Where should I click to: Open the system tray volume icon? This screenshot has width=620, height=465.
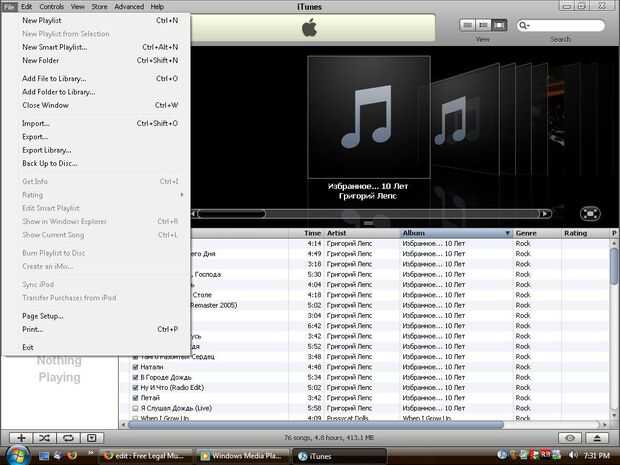tap(572, 455)
